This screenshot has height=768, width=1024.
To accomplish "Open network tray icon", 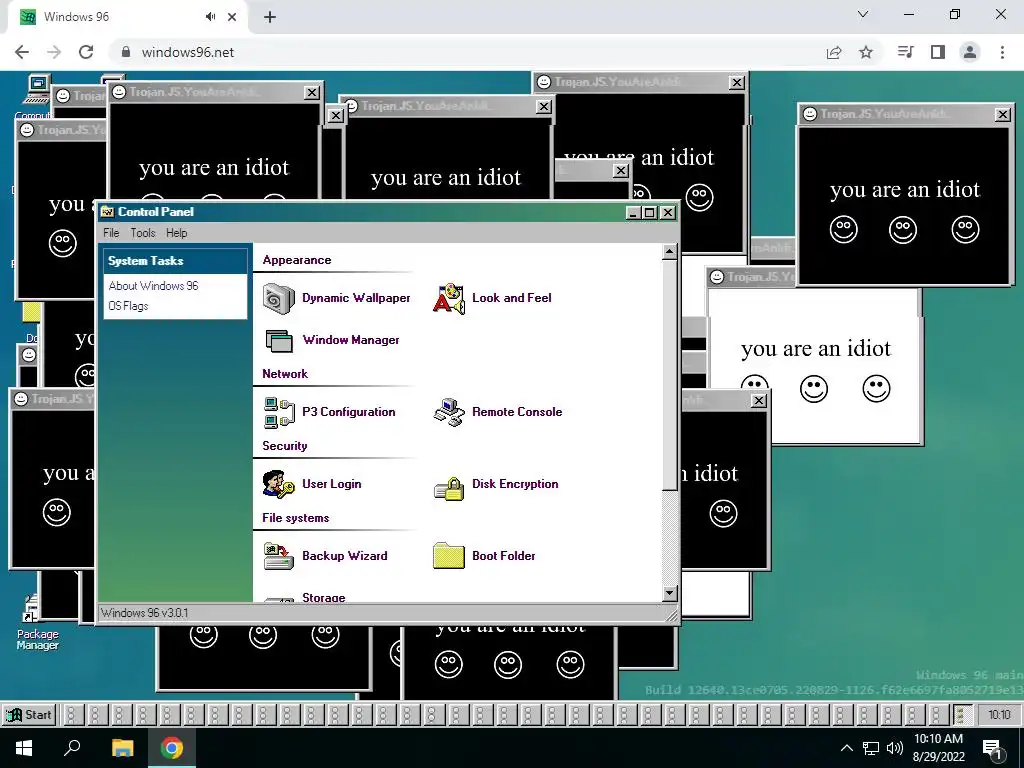I will point(871,748).
